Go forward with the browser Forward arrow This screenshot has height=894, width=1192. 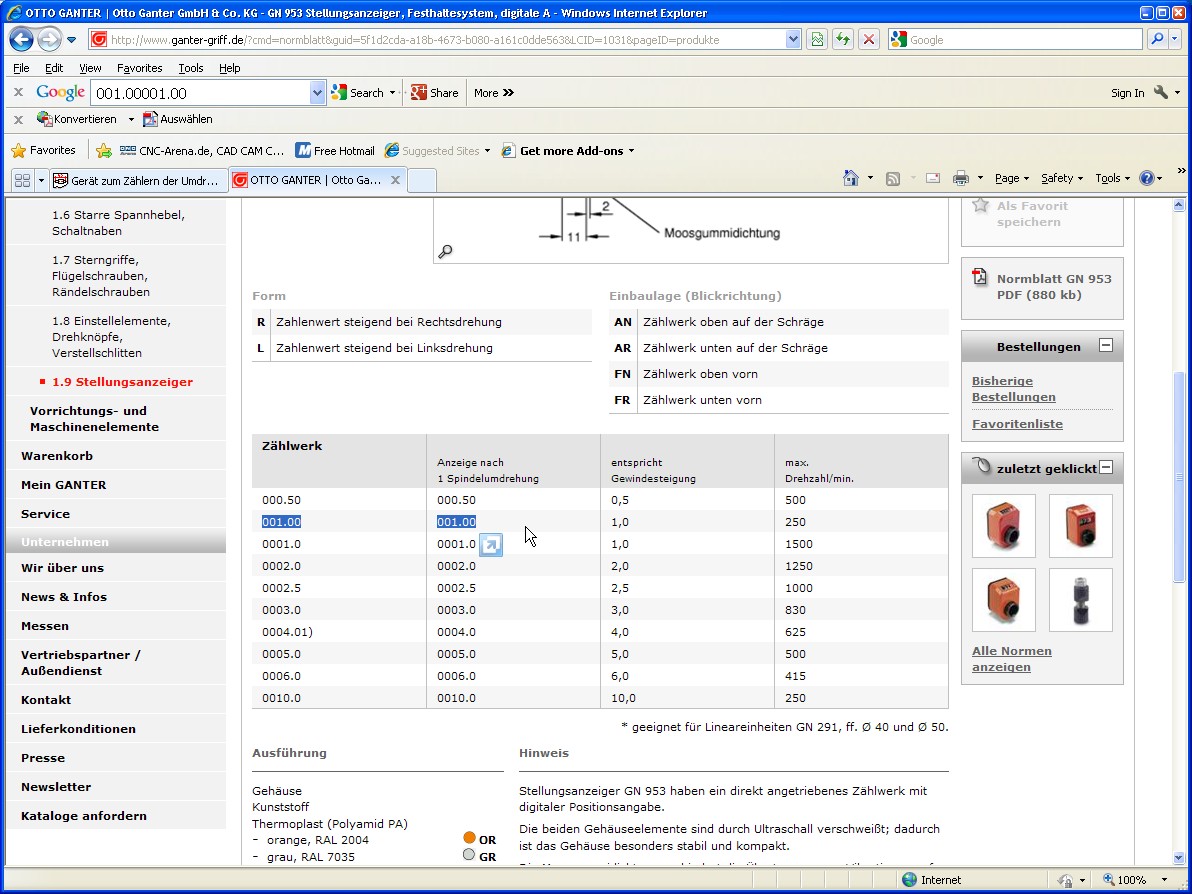click(49, 39)
